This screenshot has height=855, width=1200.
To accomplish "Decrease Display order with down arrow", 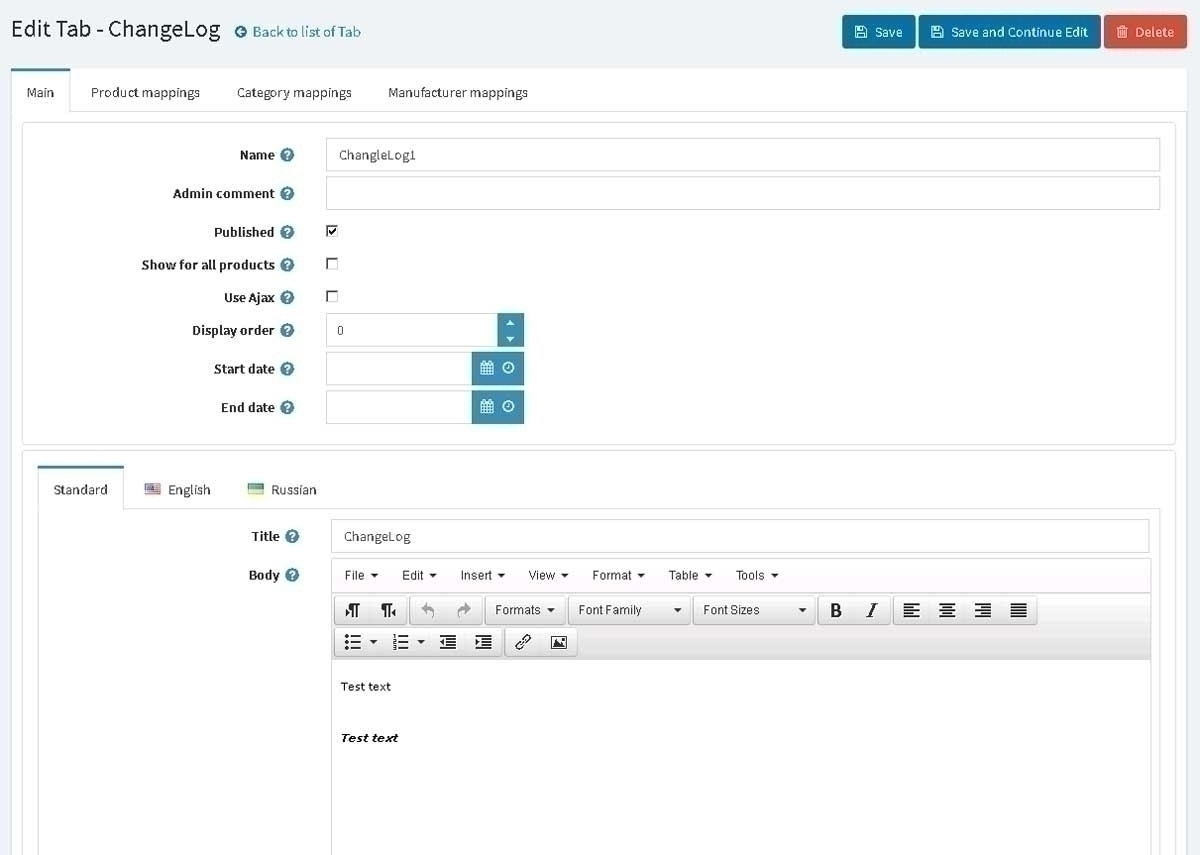I will coord(510,339).
